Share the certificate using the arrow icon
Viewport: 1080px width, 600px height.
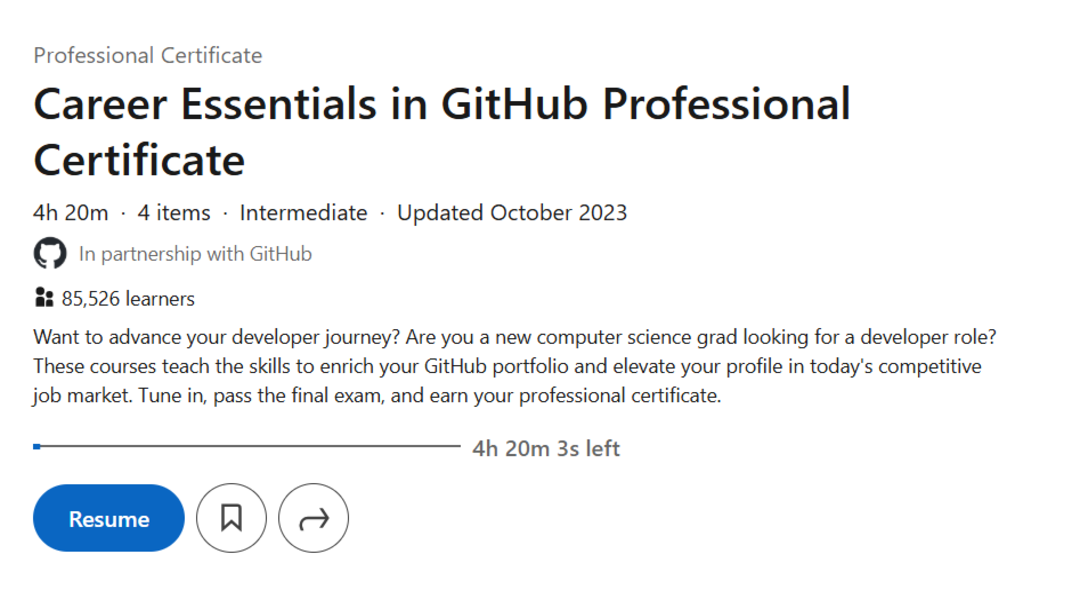pos(313,518)
